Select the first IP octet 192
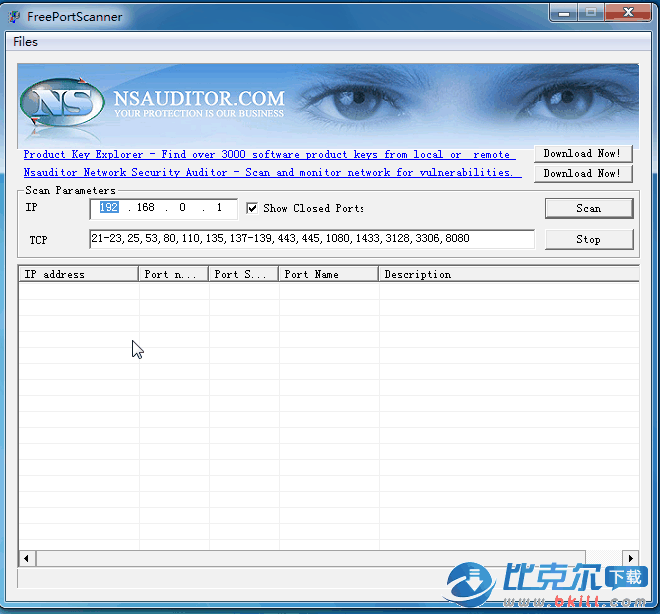The image size is (660, 614). [x=109, y=207]
